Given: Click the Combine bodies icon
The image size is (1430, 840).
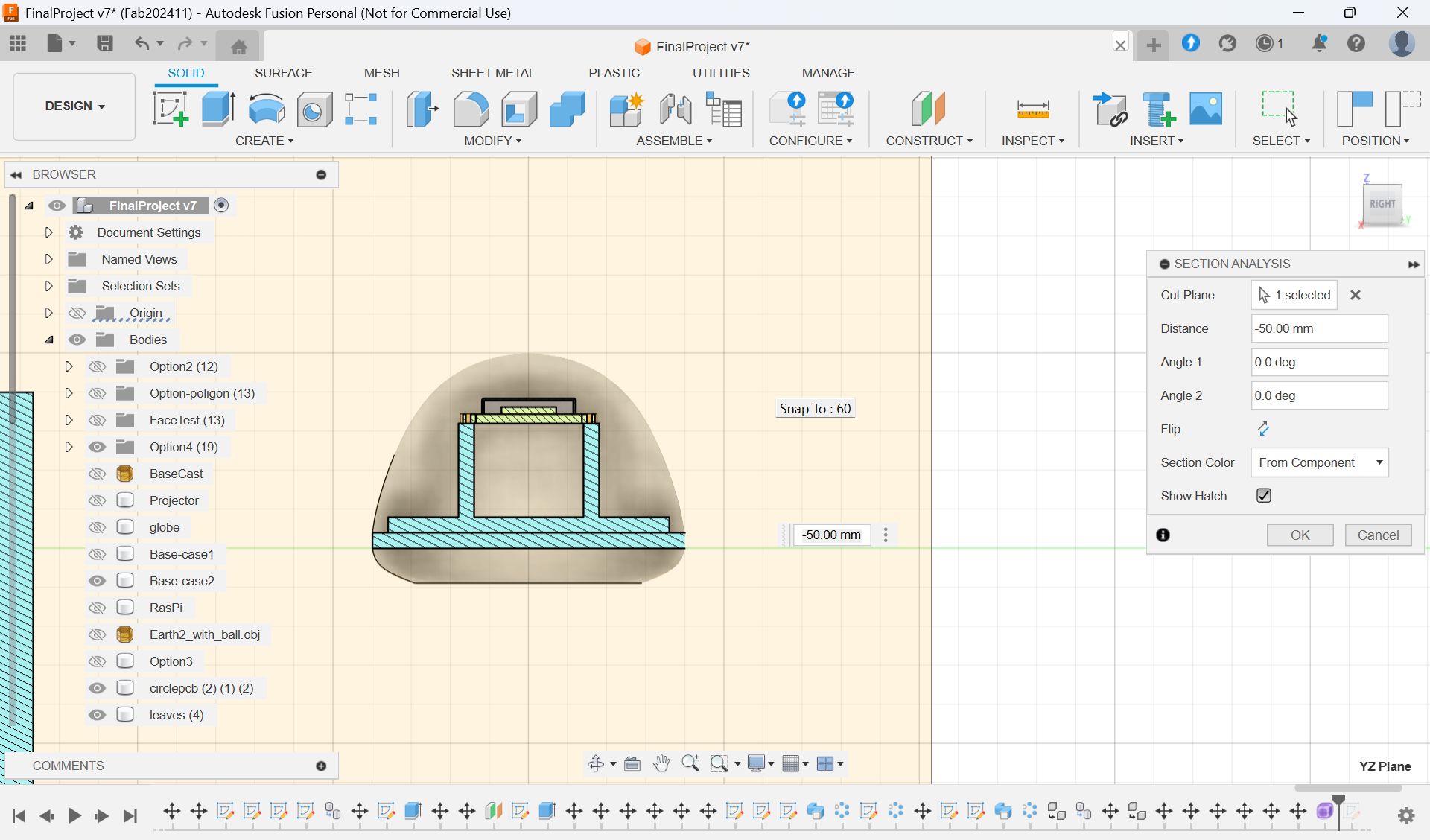Looking at the screenshot, I should [568, 109].
